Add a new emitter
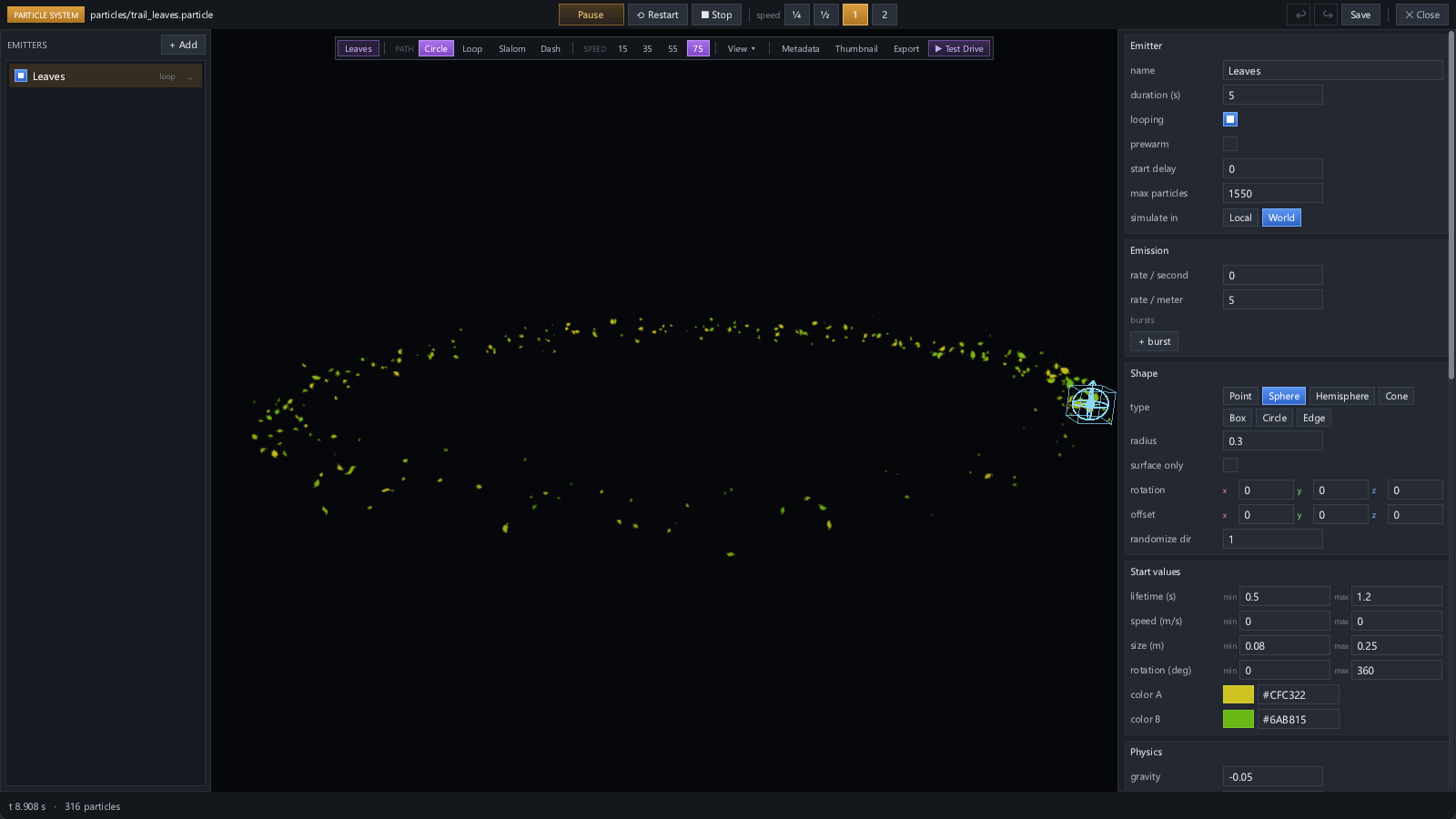This screenshot has height=819, width=1456. pos(183,45)
